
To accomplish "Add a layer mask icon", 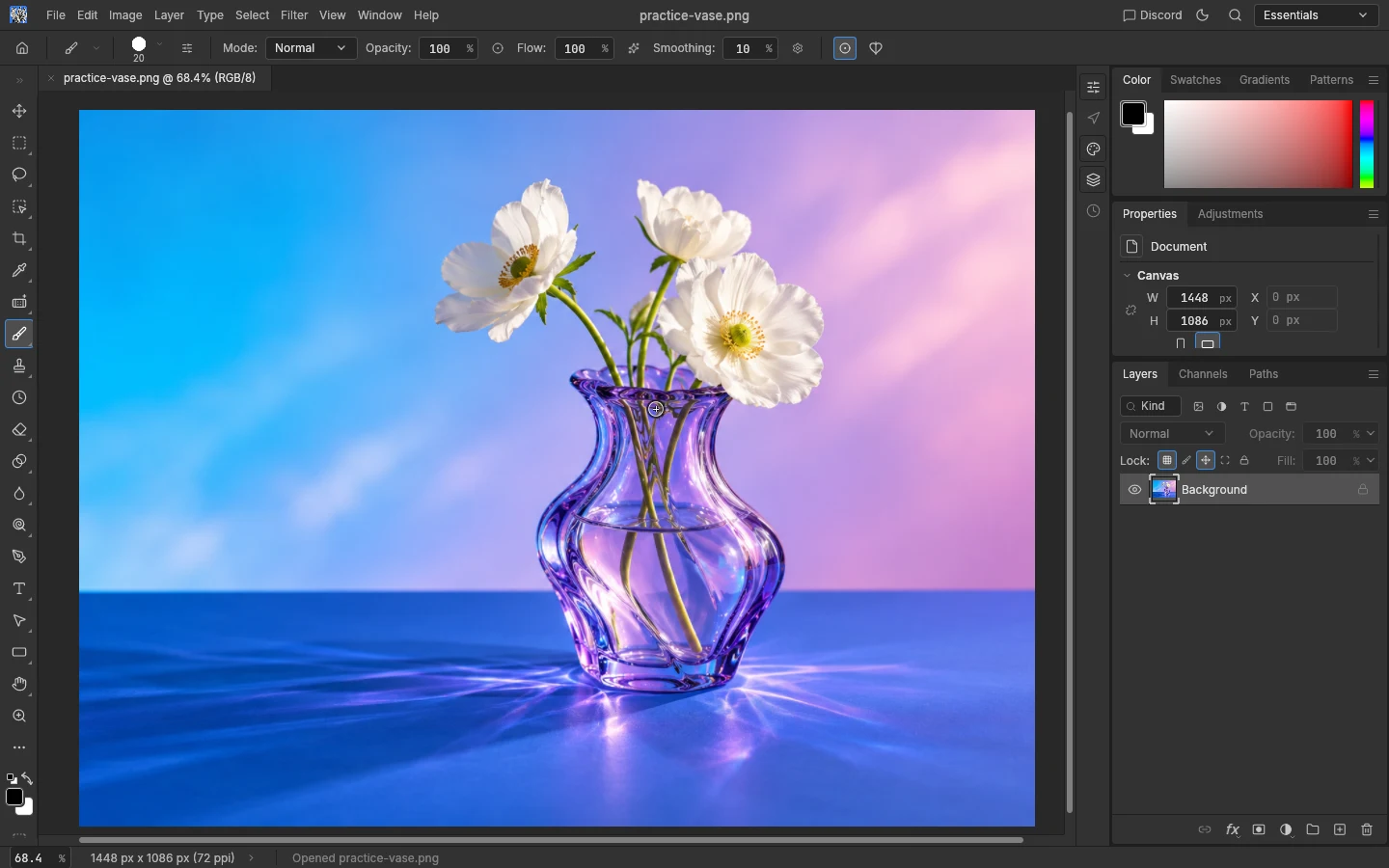I will [1259, 829].
